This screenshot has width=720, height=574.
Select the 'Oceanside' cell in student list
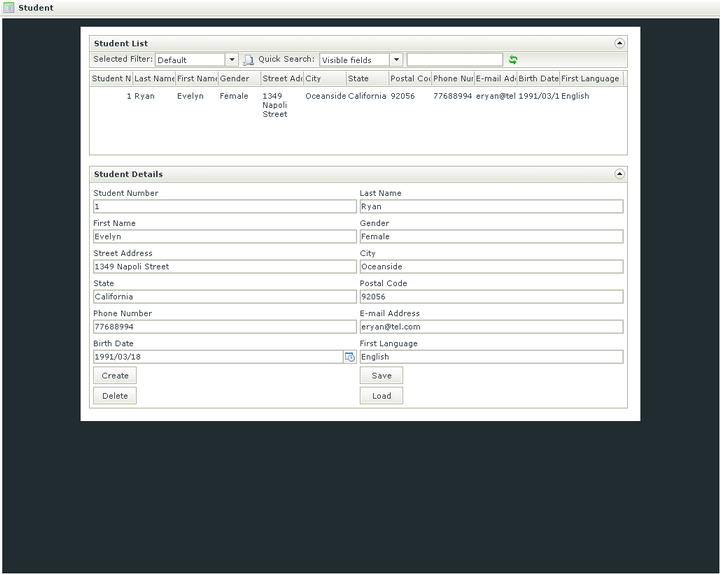click(x=325, y=96)
